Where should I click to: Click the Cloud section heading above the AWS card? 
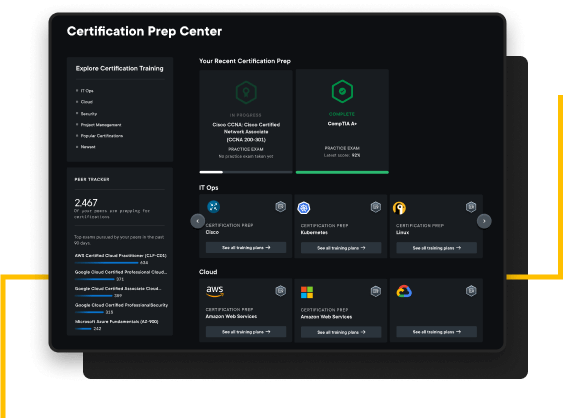click(x=208, y=272)
